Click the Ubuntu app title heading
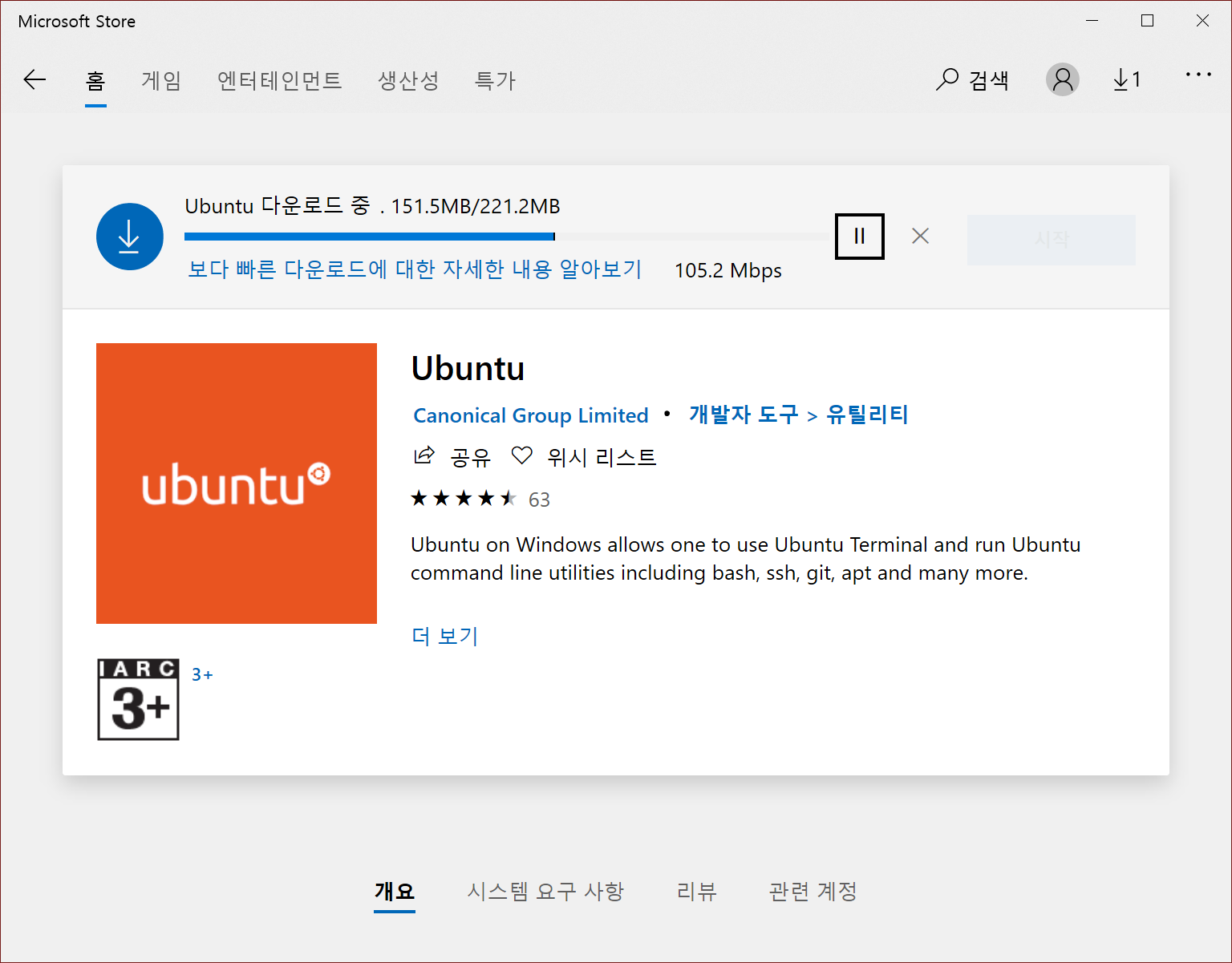This screenshot has height=963, width=1232. click(468, 369)
